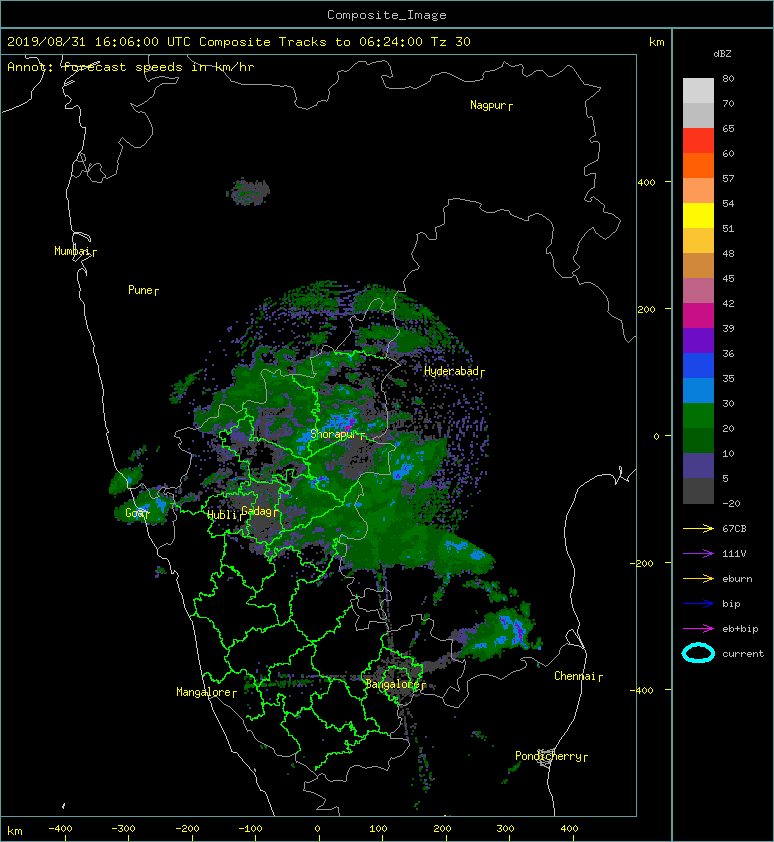This screenshot has height=842, width=774.
Task: Click the blue bip arrow legend icon
Action: point(698,604)
